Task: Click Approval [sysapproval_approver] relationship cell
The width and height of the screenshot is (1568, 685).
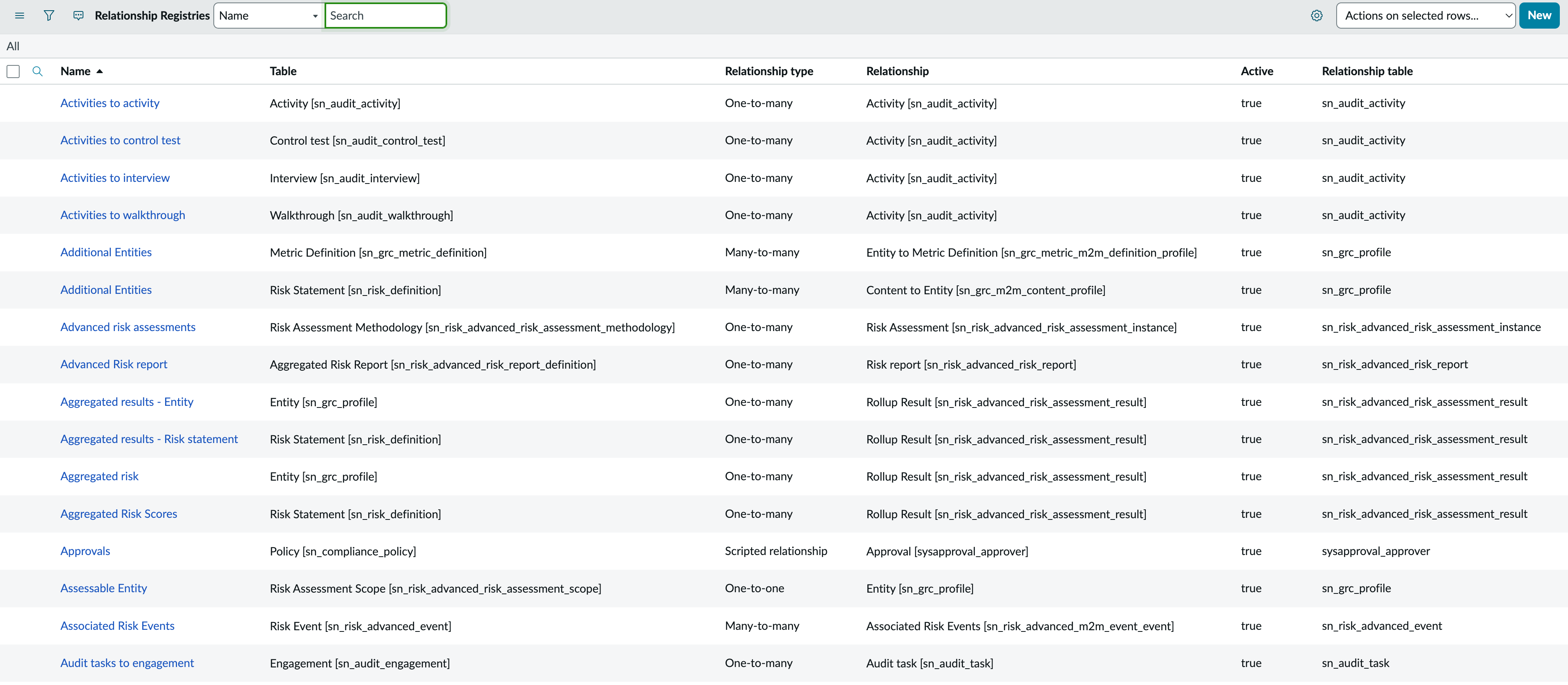Action: point(947,551)
